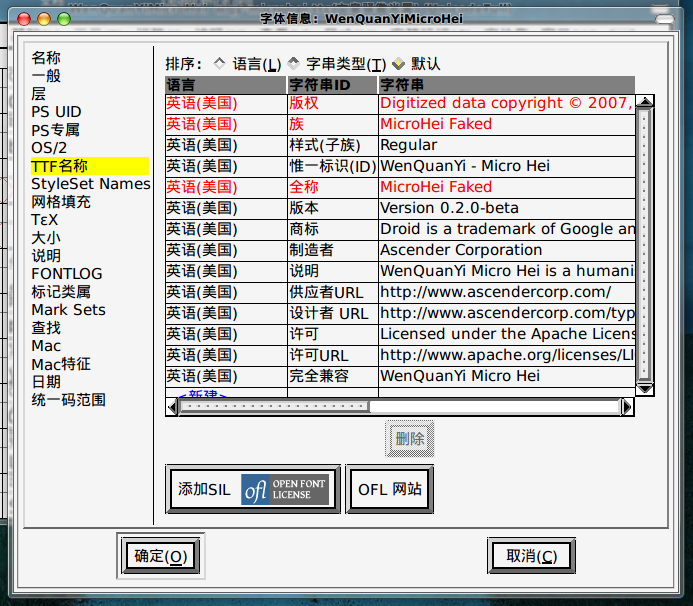The height and width of the screenshot is (606, 693).
Task: Open the 一般 section in sidebar
Action: 46,76
